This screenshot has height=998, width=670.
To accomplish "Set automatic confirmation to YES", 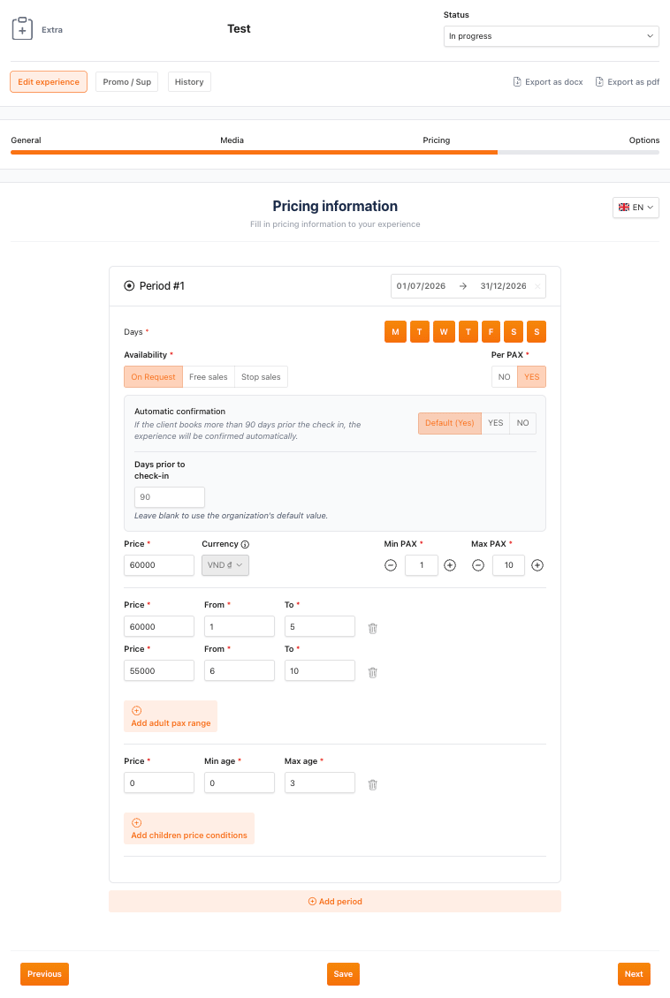I will [x=496, y=423].
